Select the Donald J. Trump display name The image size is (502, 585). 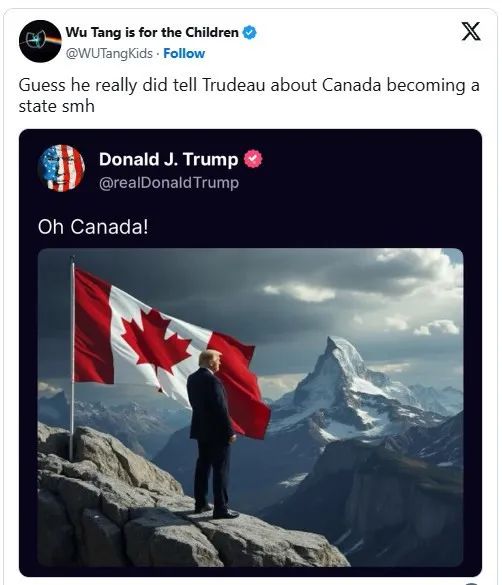(169, 159)
